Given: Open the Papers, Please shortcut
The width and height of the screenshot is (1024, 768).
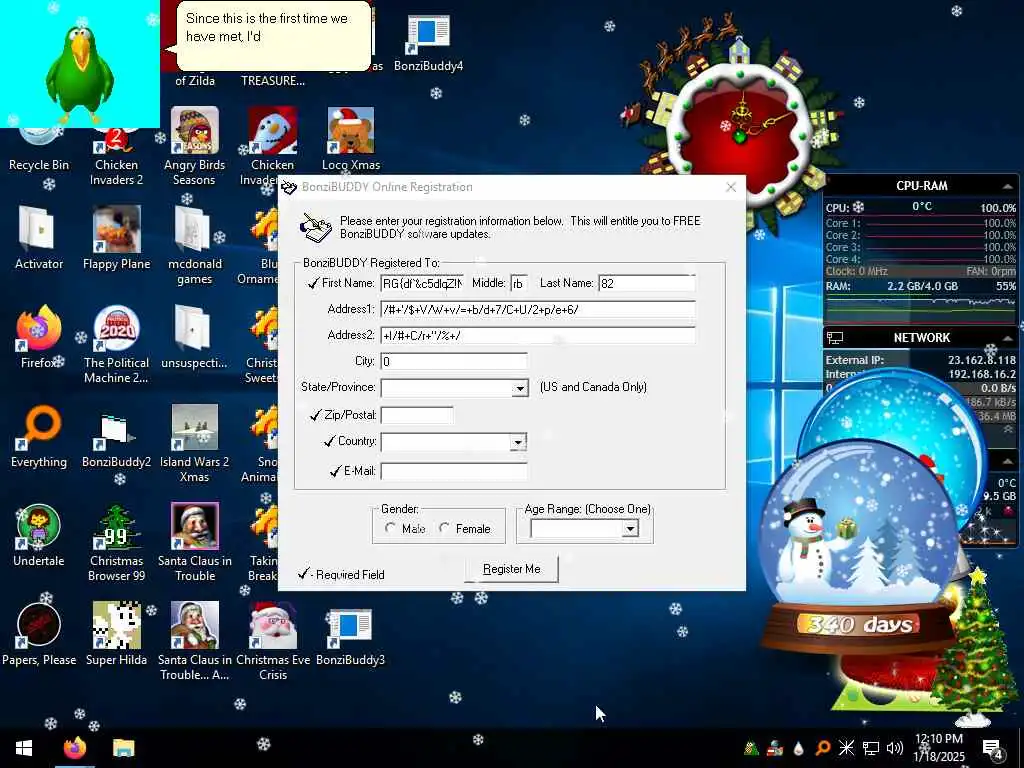Looking at the screenshot, I should [39, 633].
